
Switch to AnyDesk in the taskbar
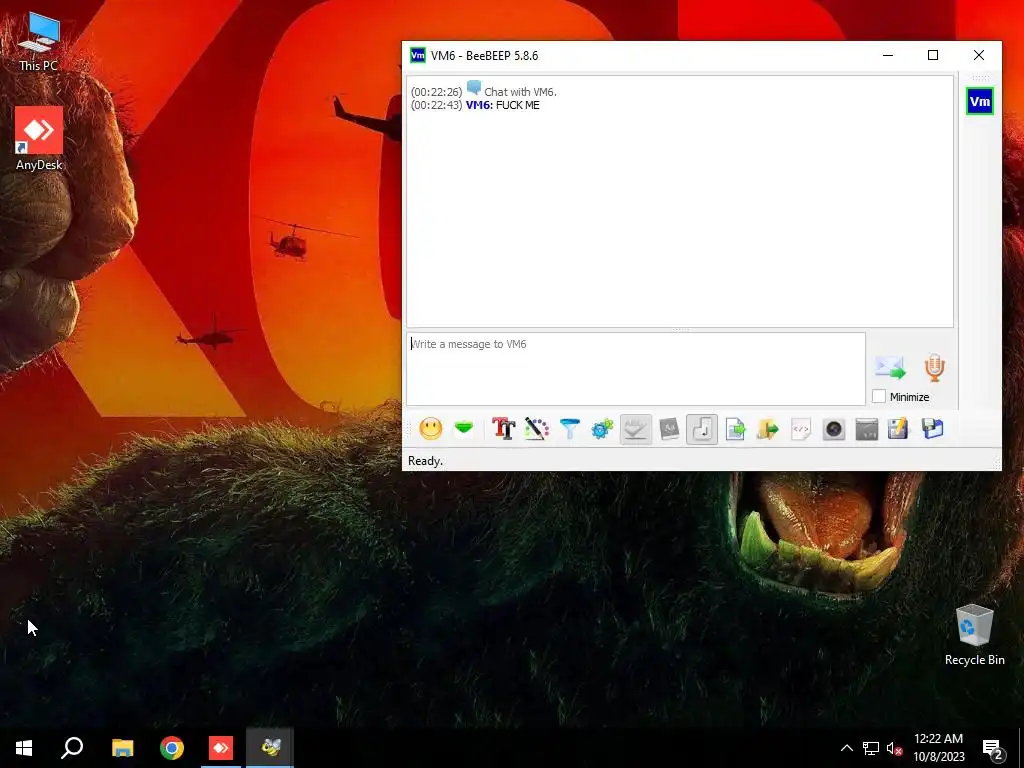click(221, 748)
